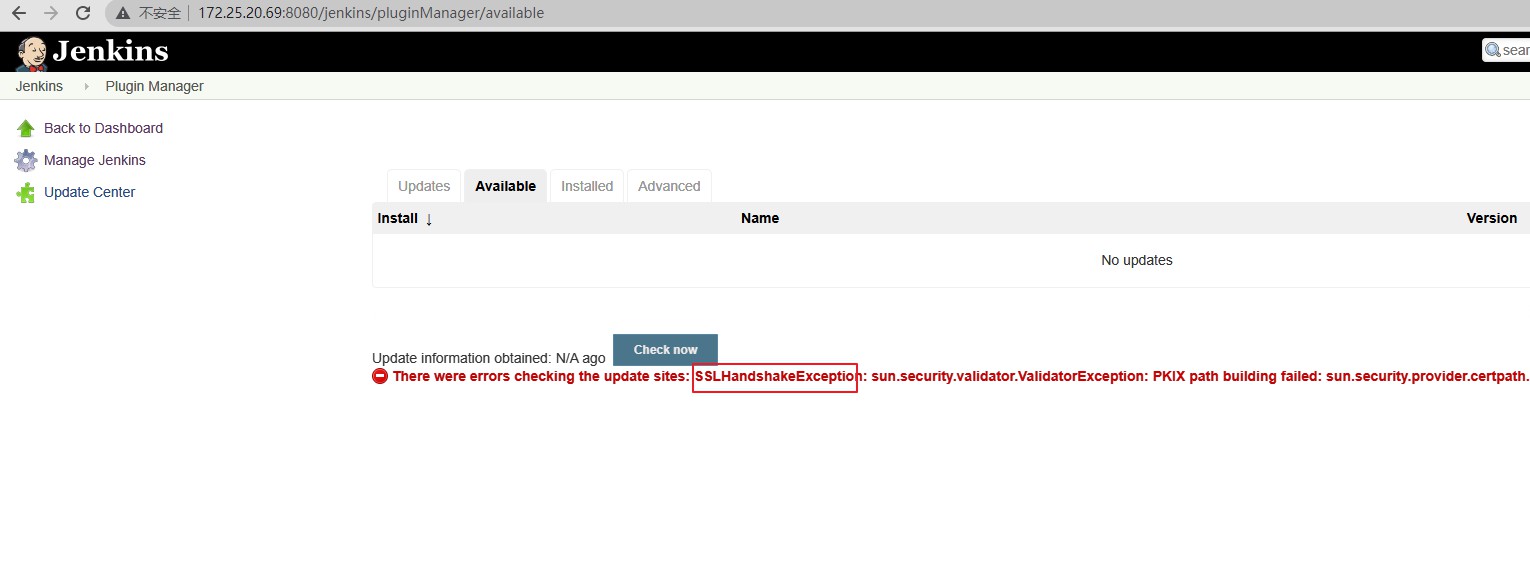
Task: Click the browser forward arrow
Action: tap(51, 13)
